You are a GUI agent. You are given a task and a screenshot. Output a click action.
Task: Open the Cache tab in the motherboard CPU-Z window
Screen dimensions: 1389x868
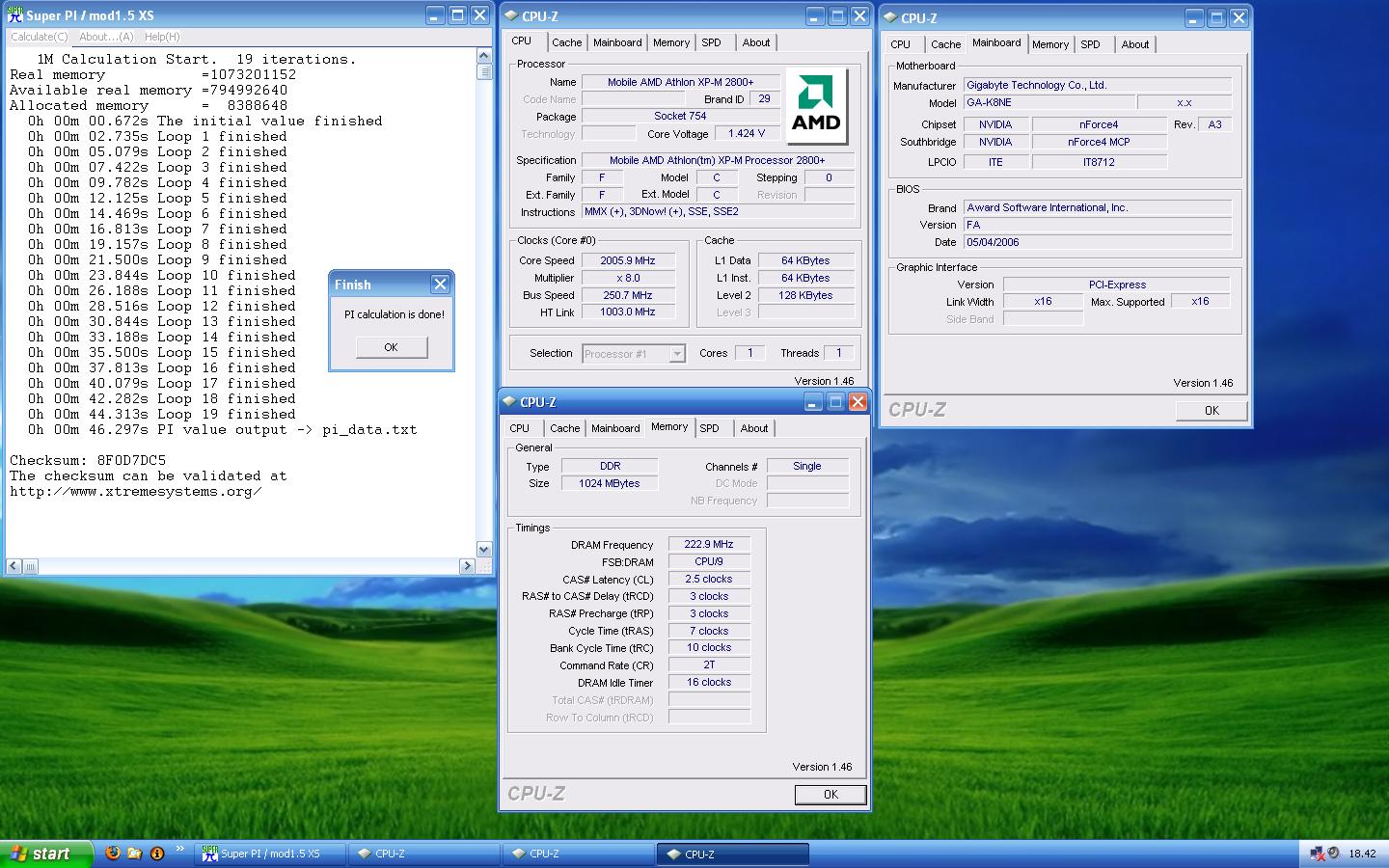[946, 44]
